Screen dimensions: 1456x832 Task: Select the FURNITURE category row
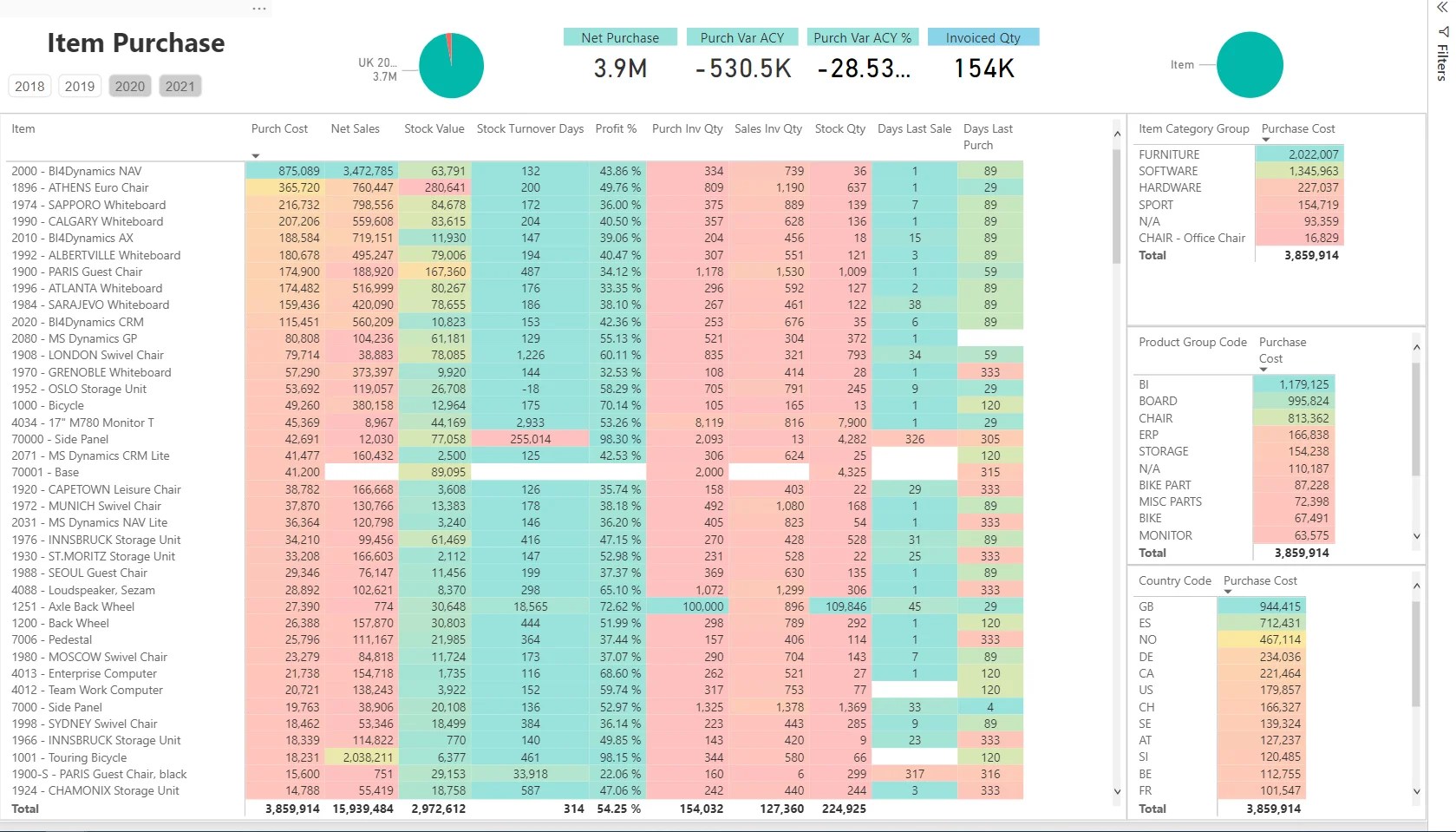pyautogui.click(x=1169, y=154)
